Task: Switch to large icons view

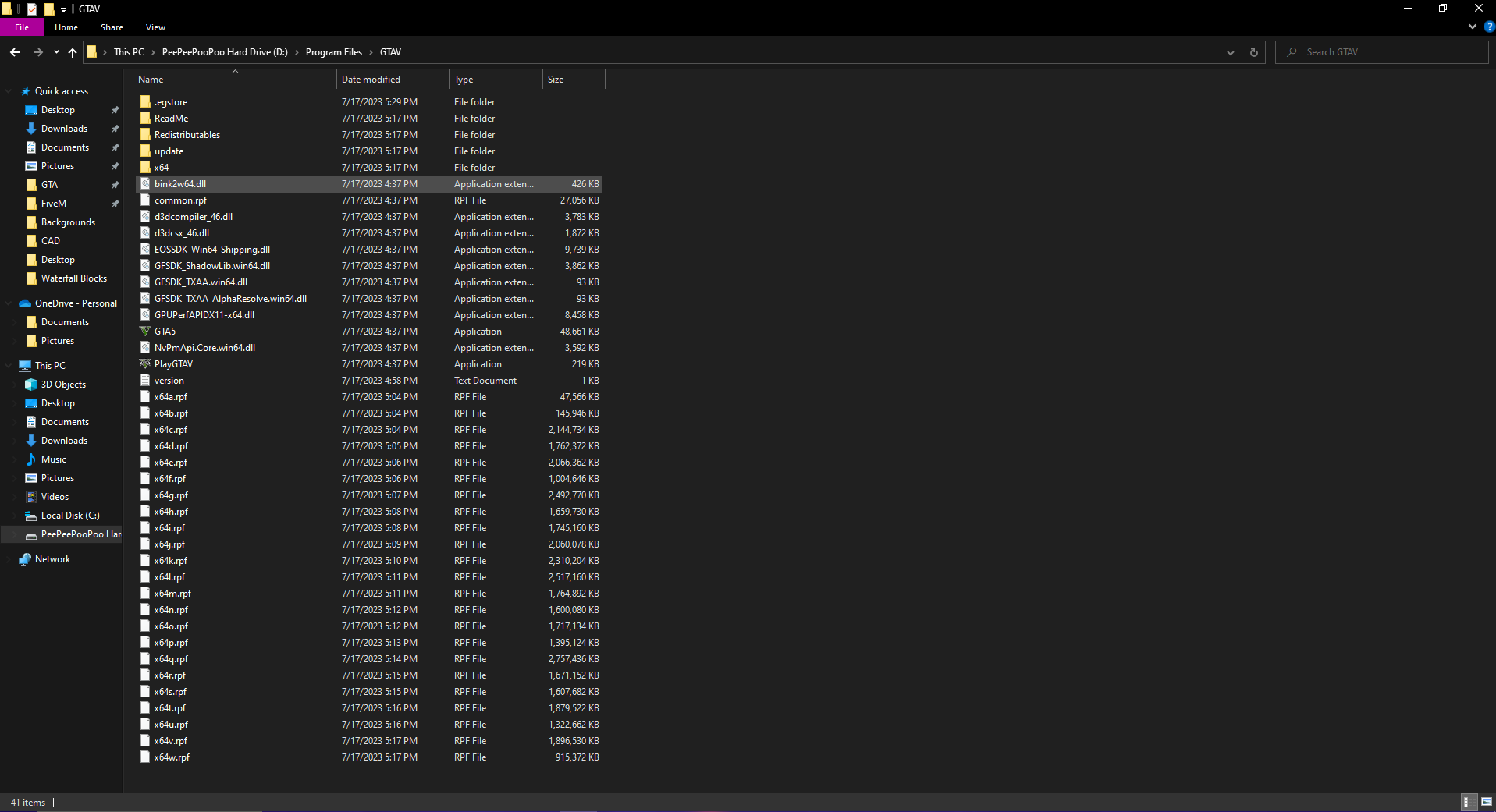Action: [x=1486, y=802]
